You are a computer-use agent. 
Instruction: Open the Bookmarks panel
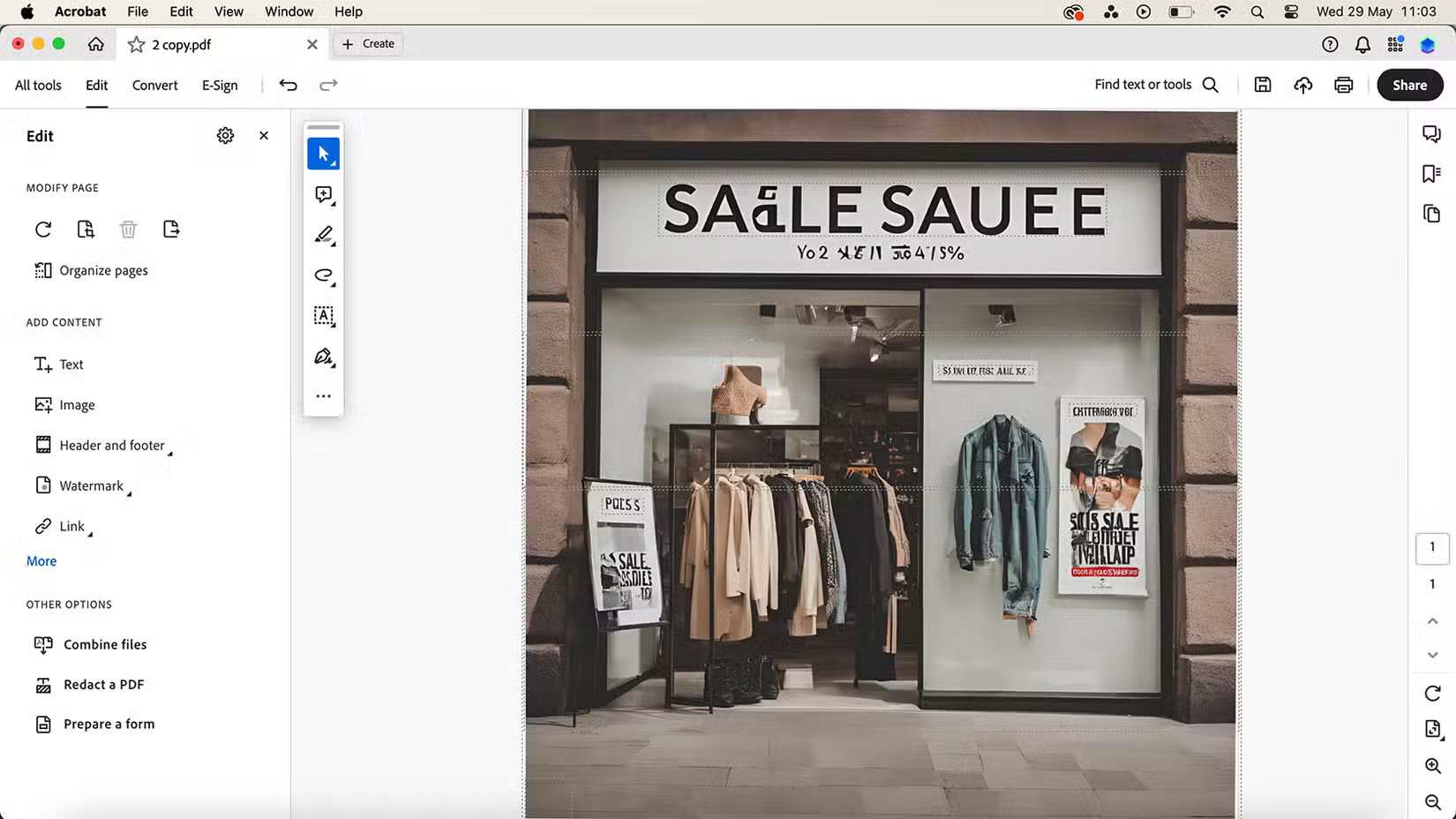[x=1430, y=173]
